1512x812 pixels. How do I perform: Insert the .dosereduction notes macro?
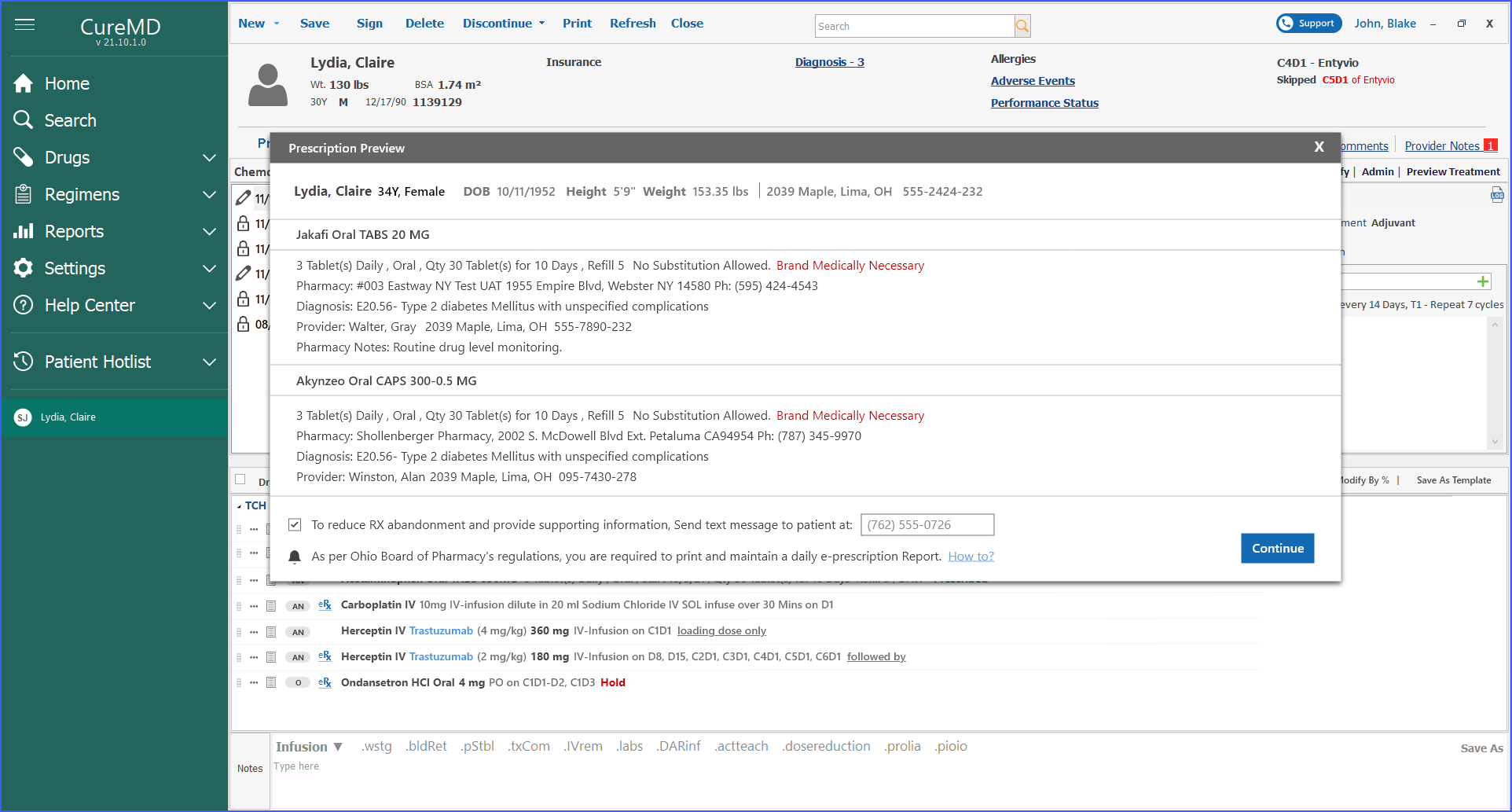(826, 746)
